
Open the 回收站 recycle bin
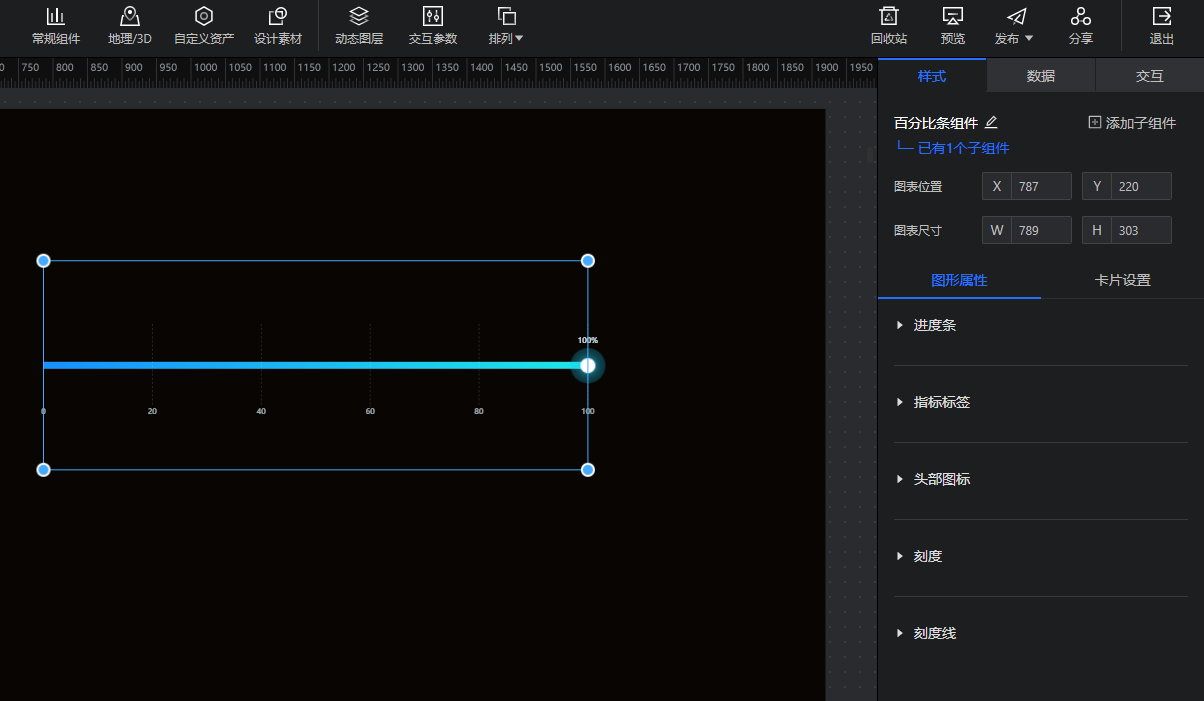tap(888, 17)
